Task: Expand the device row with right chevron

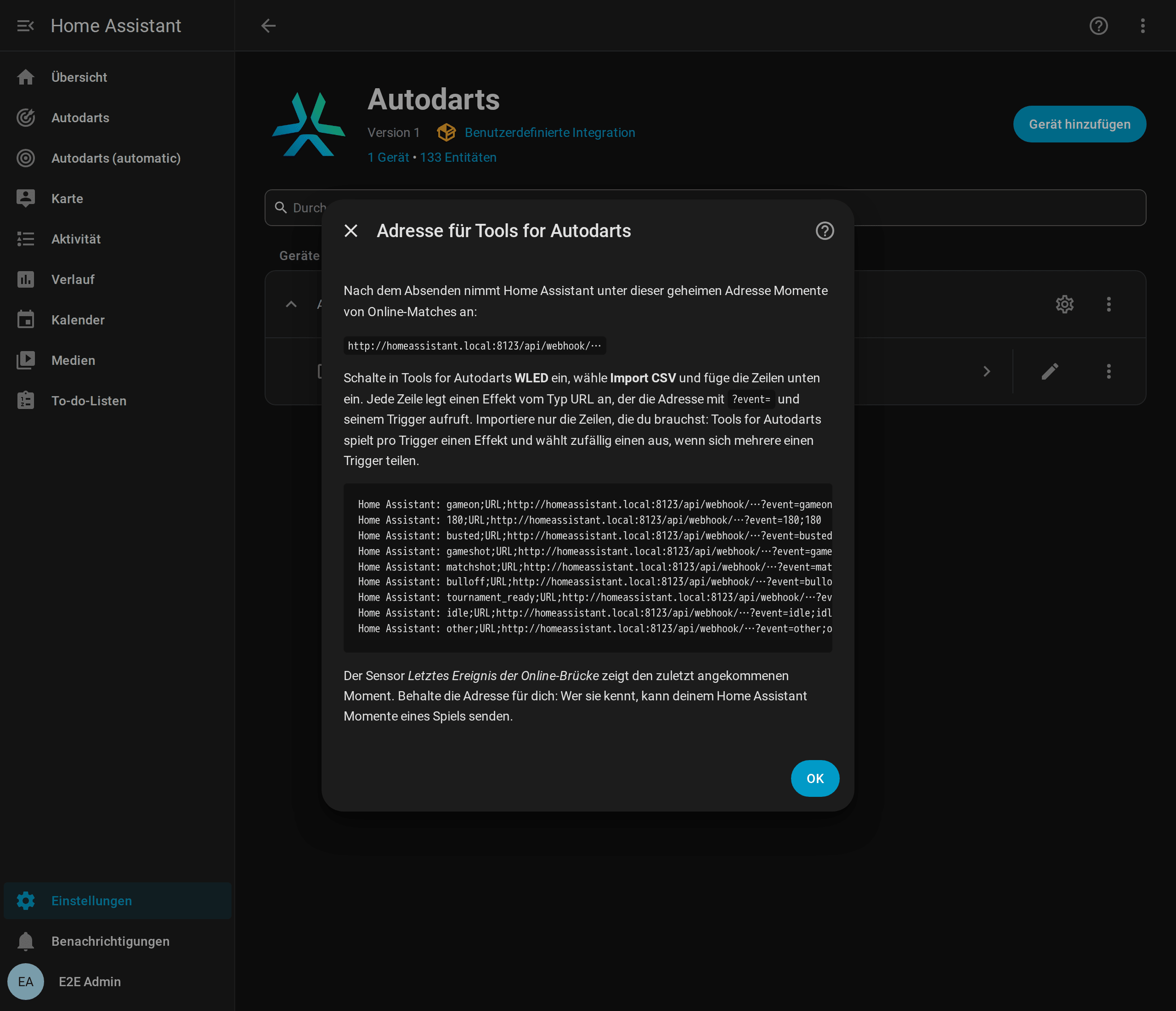Action: coord(986,371)
